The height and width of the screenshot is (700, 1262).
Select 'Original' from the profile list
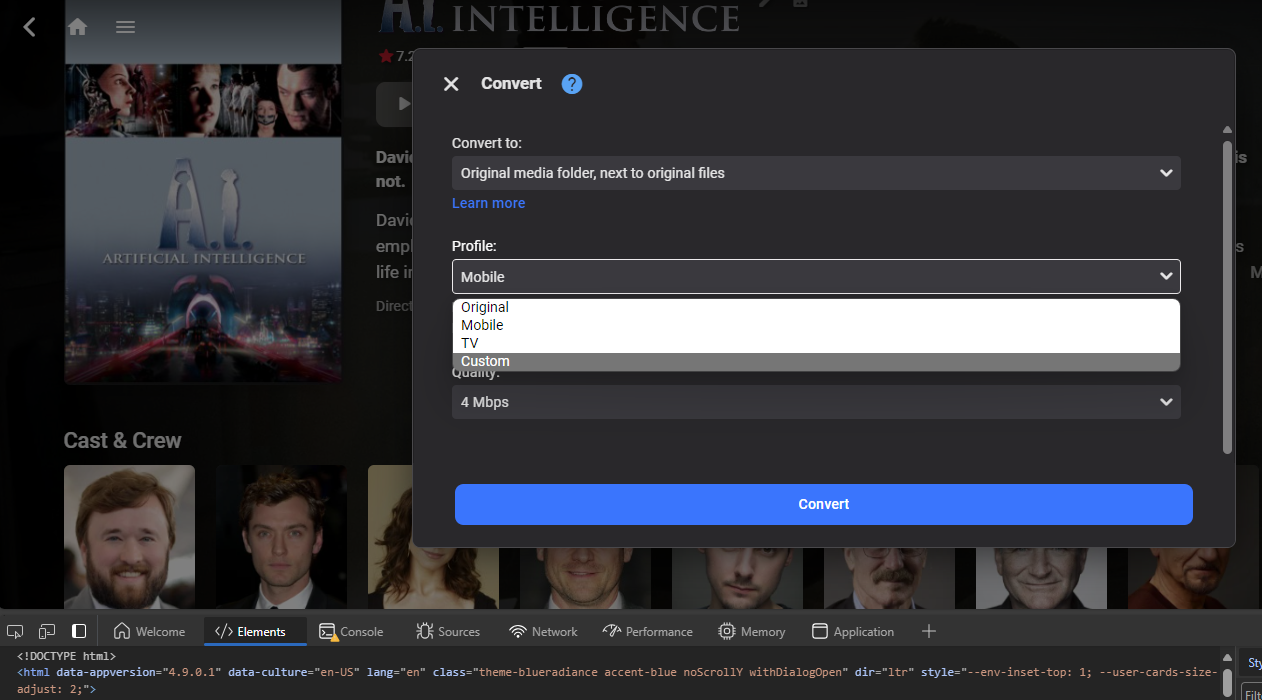click(485, 307)
